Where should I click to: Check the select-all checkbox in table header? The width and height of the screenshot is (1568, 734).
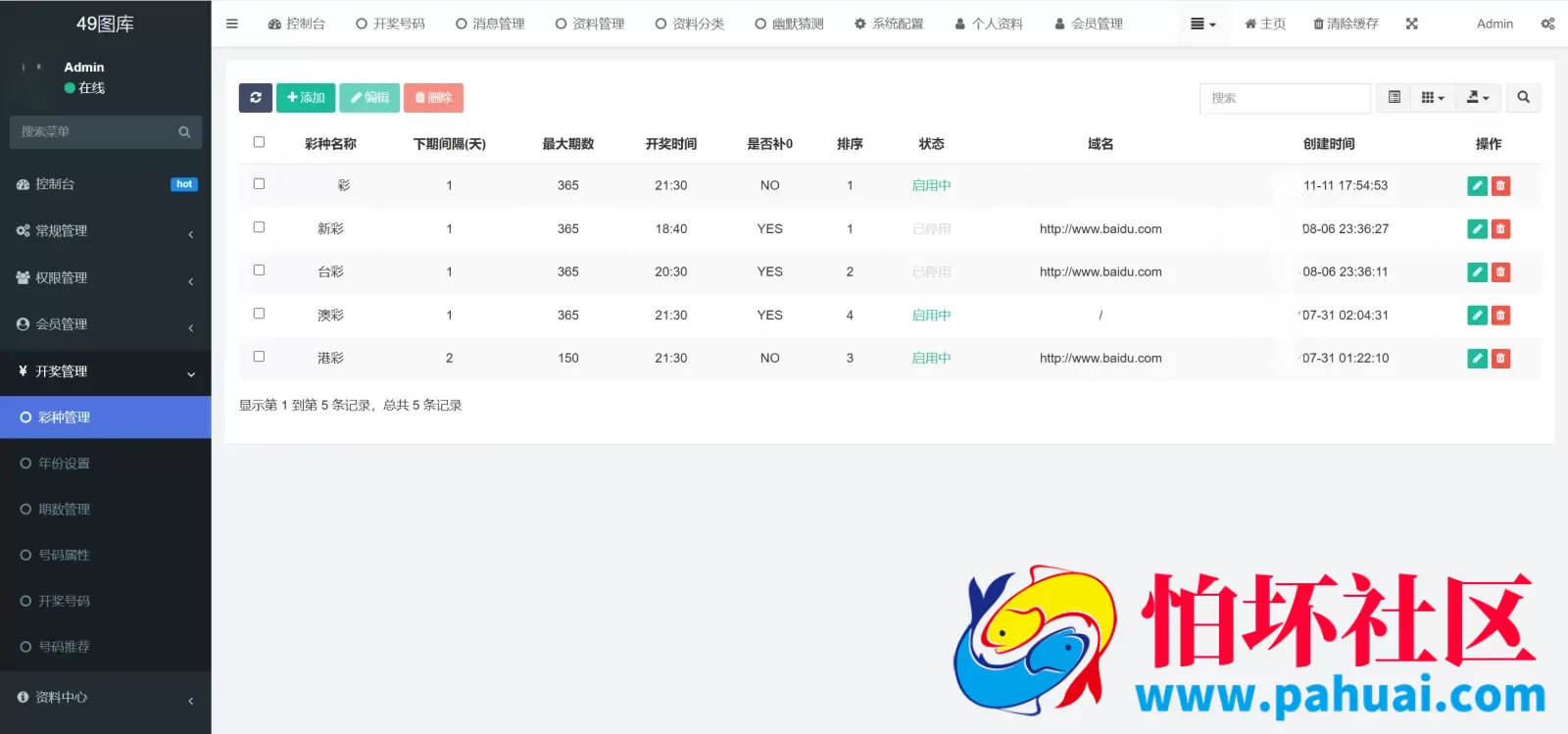click(x=259, y=142)
